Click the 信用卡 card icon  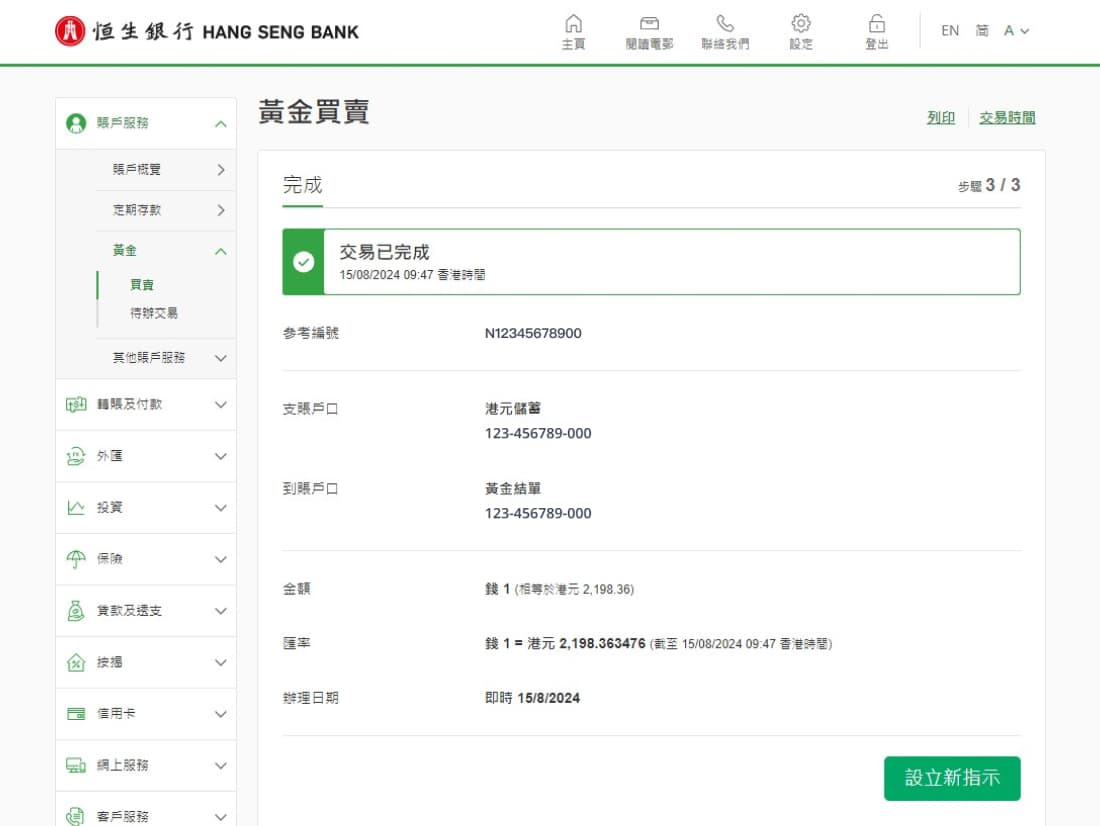(x=76, y=714)
